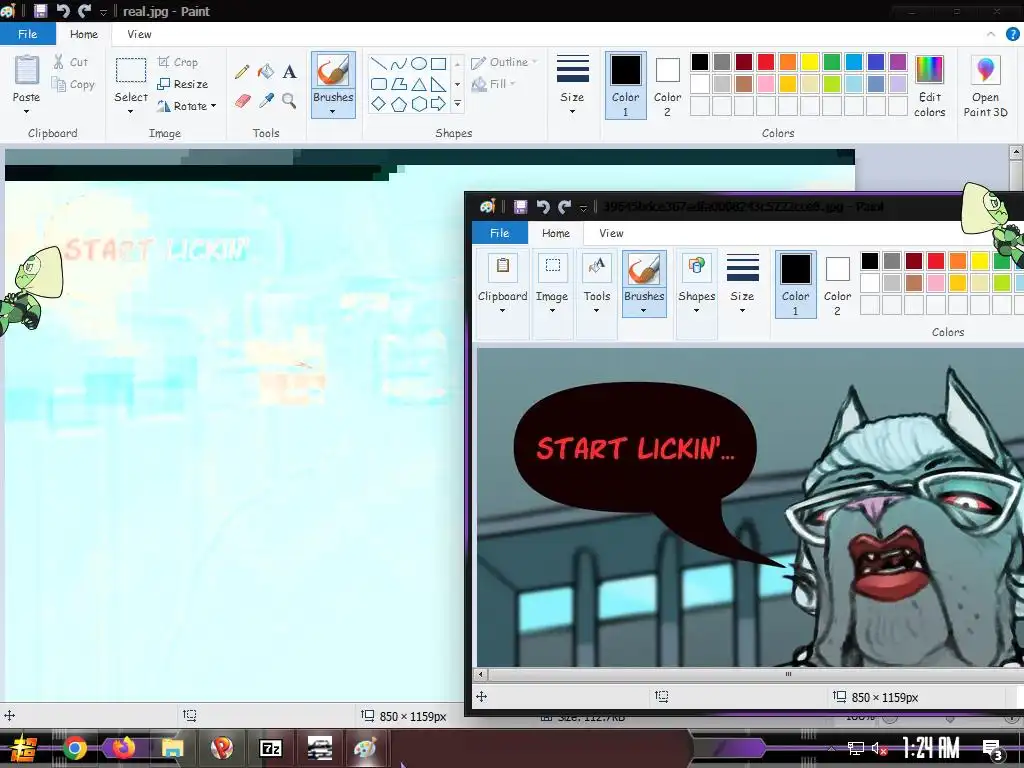The width and height of the screenshot is (1024, 768).
Task: Switch to View tab in real.jpg window
Action: (x=139, y=34)
